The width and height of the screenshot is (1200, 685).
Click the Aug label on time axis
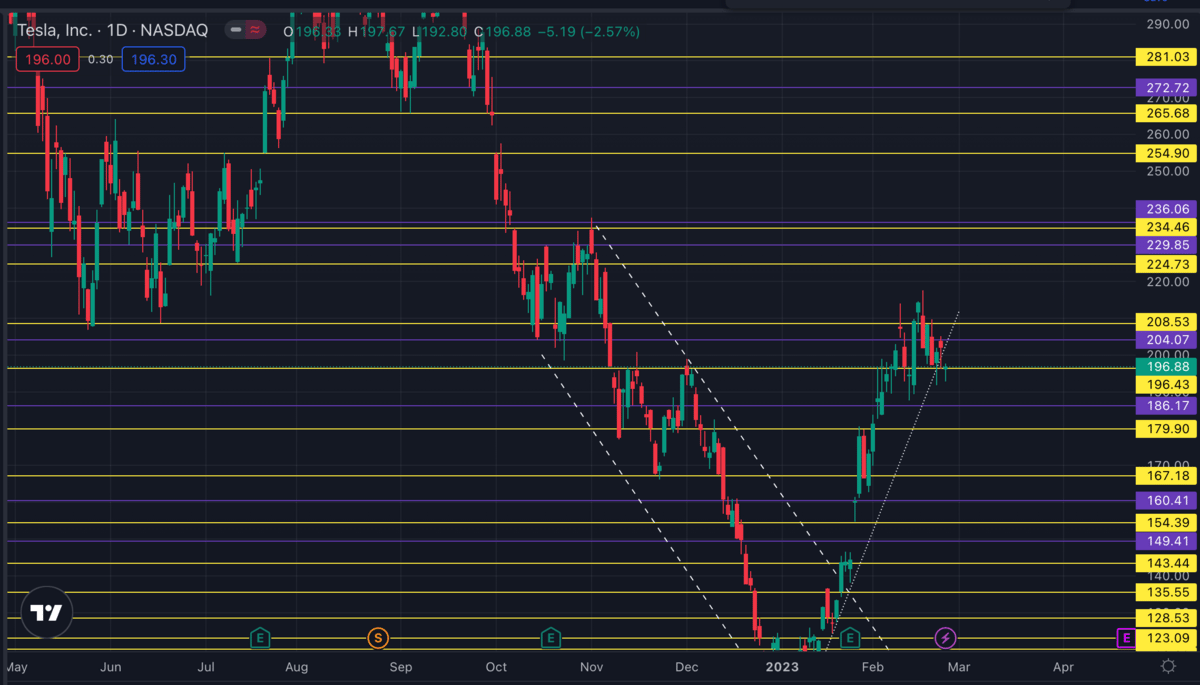296,666
